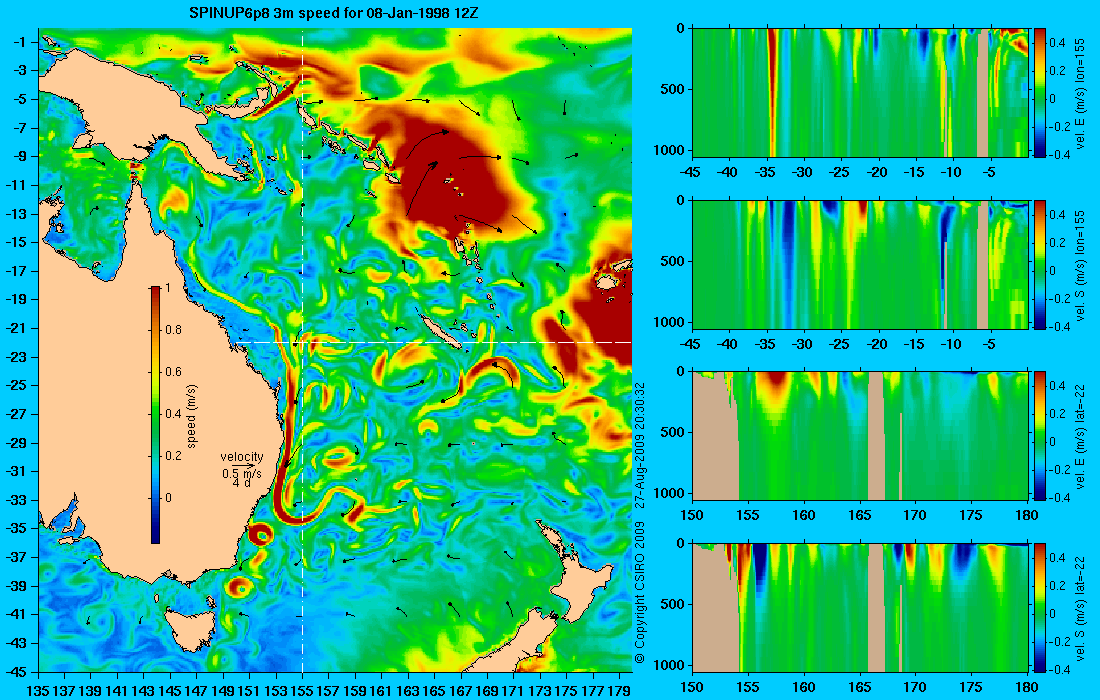Select the vel. S lat=-22 section plot
The height and width of the screenshot is (700, 1100).
[860, 607]
